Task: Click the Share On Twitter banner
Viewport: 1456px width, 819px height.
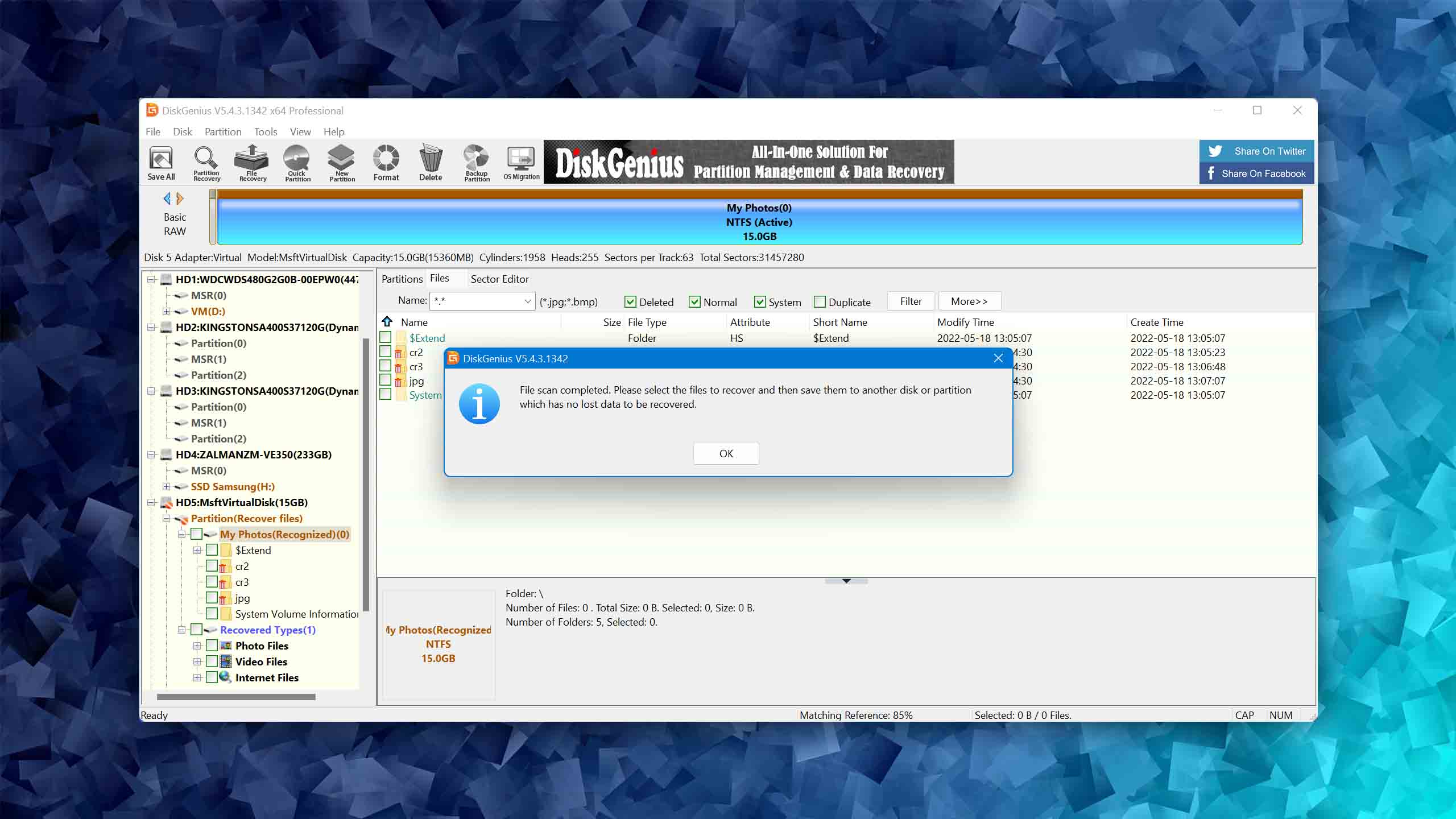Action: [x=1257, y=151]
